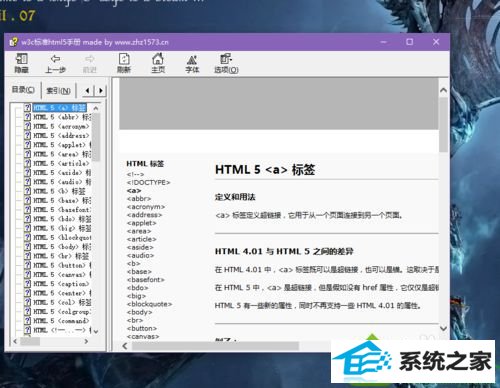Select tree item HTML 5 <colgroup>

pos(62,312)
